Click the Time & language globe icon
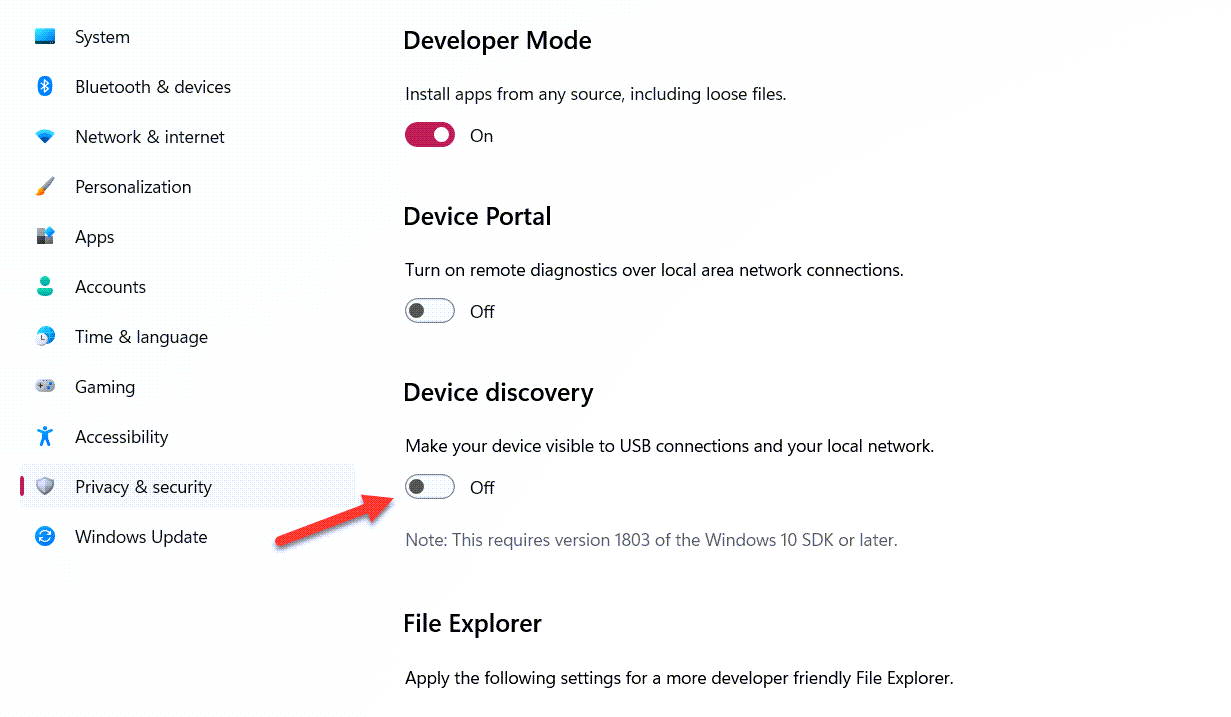The width and height of the screenshot is (1231, 717). (45, 337)
